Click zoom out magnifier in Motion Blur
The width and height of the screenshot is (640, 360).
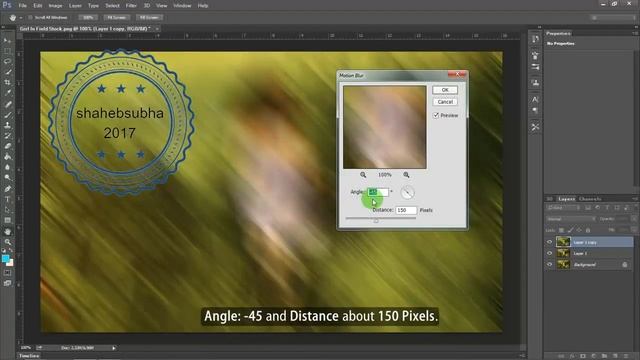click(x=363, y=175)
